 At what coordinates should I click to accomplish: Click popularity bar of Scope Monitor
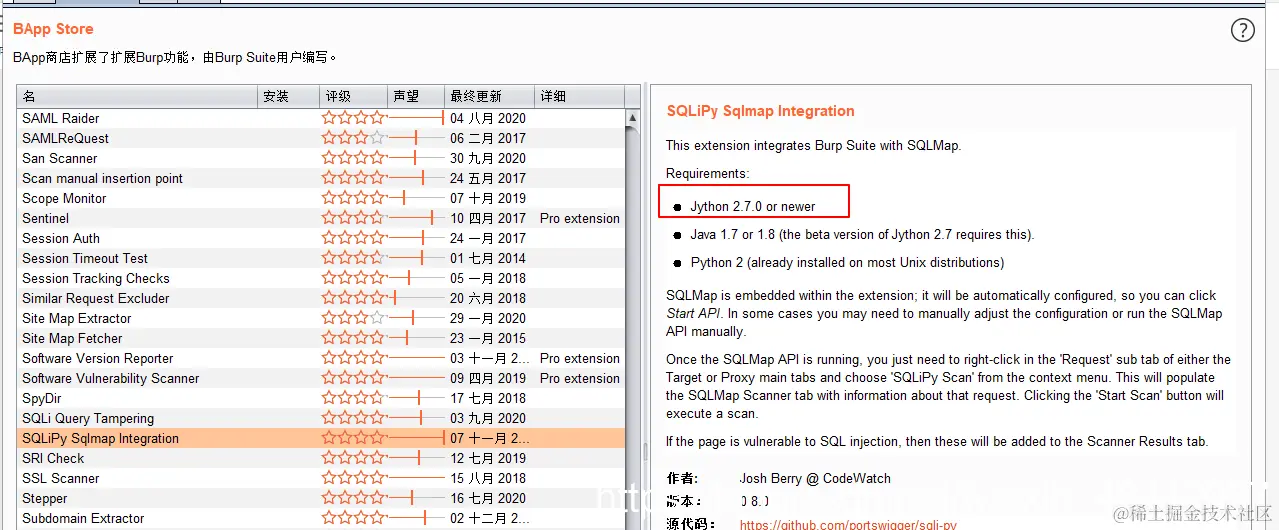(x=416, y=198)
